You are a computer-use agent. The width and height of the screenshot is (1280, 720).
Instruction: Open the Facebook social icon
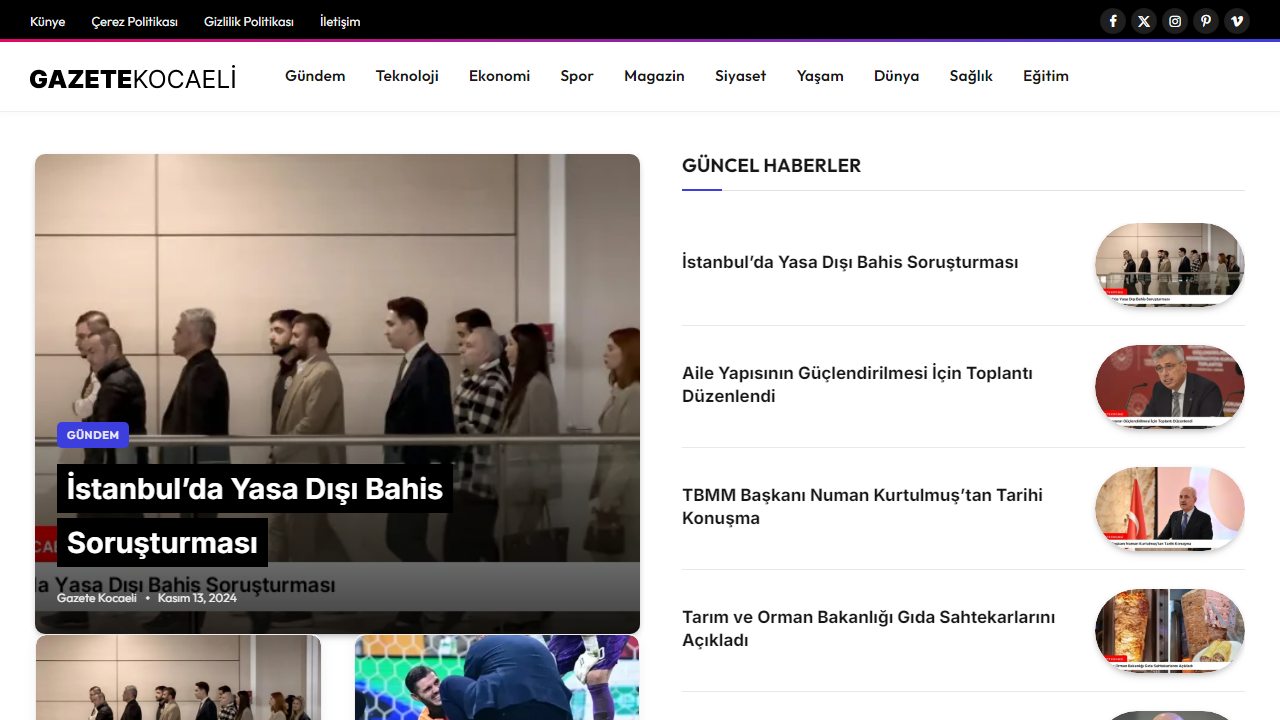point(1113,21)
